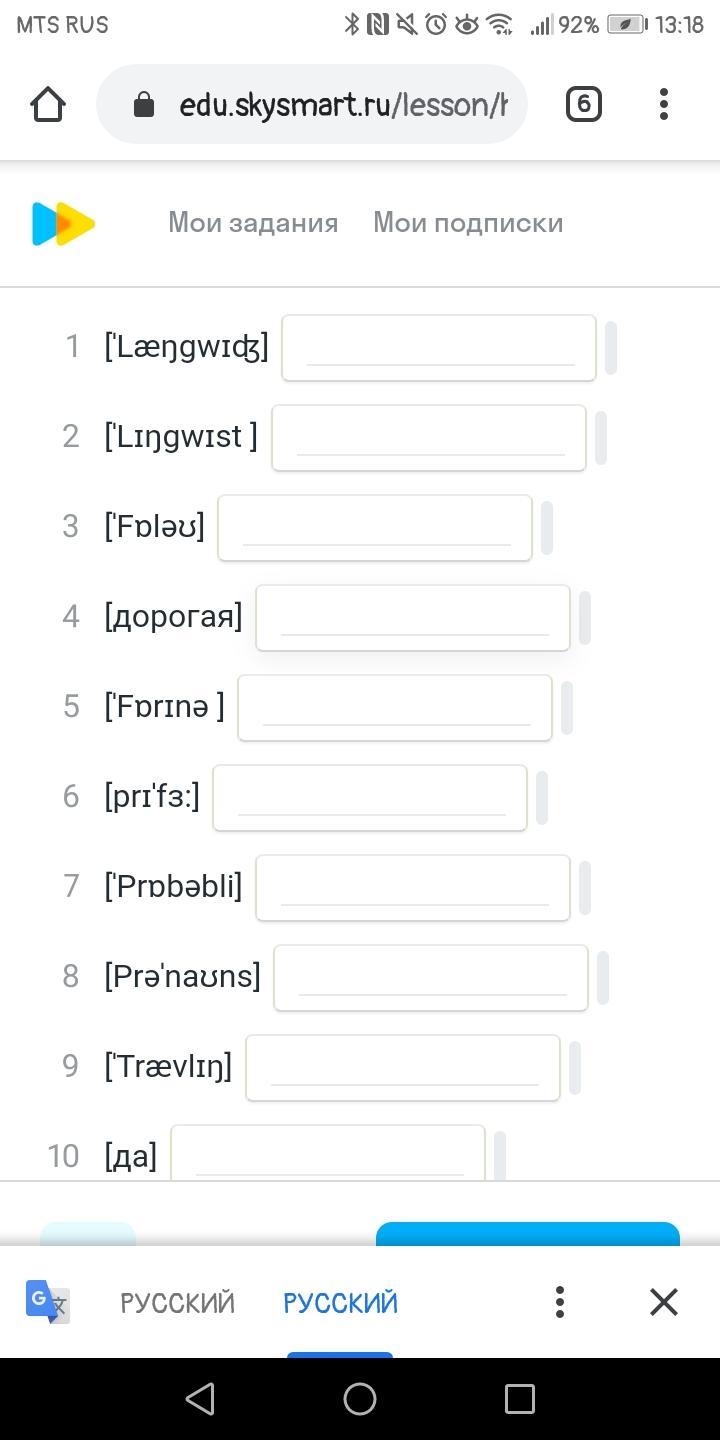The width and height of the screenshot is (720, 1440).
Task: Close the translation bar
Action: pos(664,1302)
